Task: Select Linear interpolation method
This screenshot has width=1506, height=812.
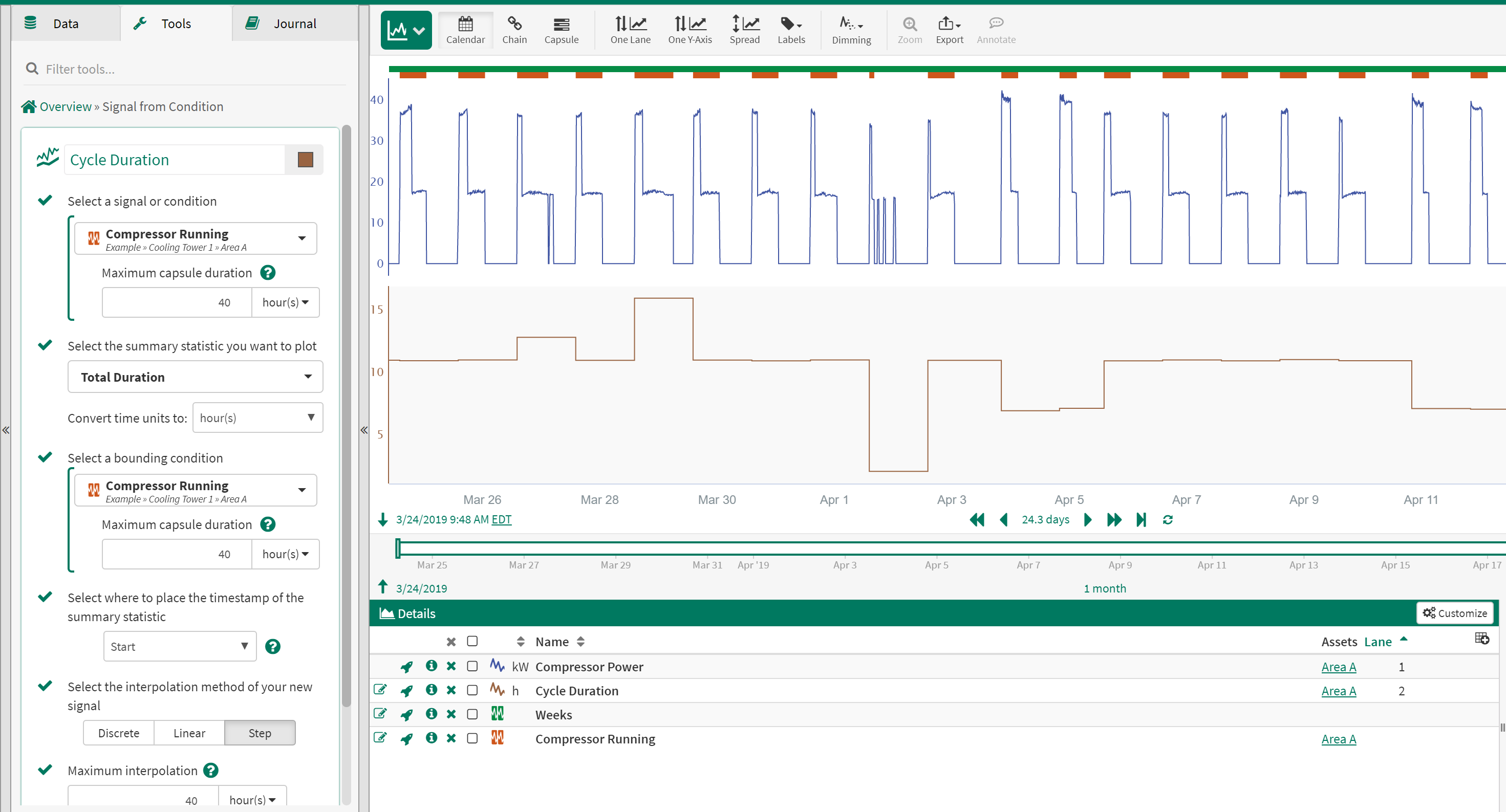Action: coord(189,733)
